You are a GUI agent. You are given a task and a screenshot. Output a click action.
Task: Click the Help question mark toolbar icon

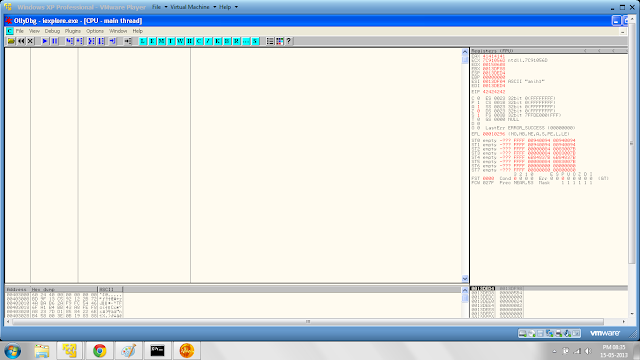pos(289,41)
